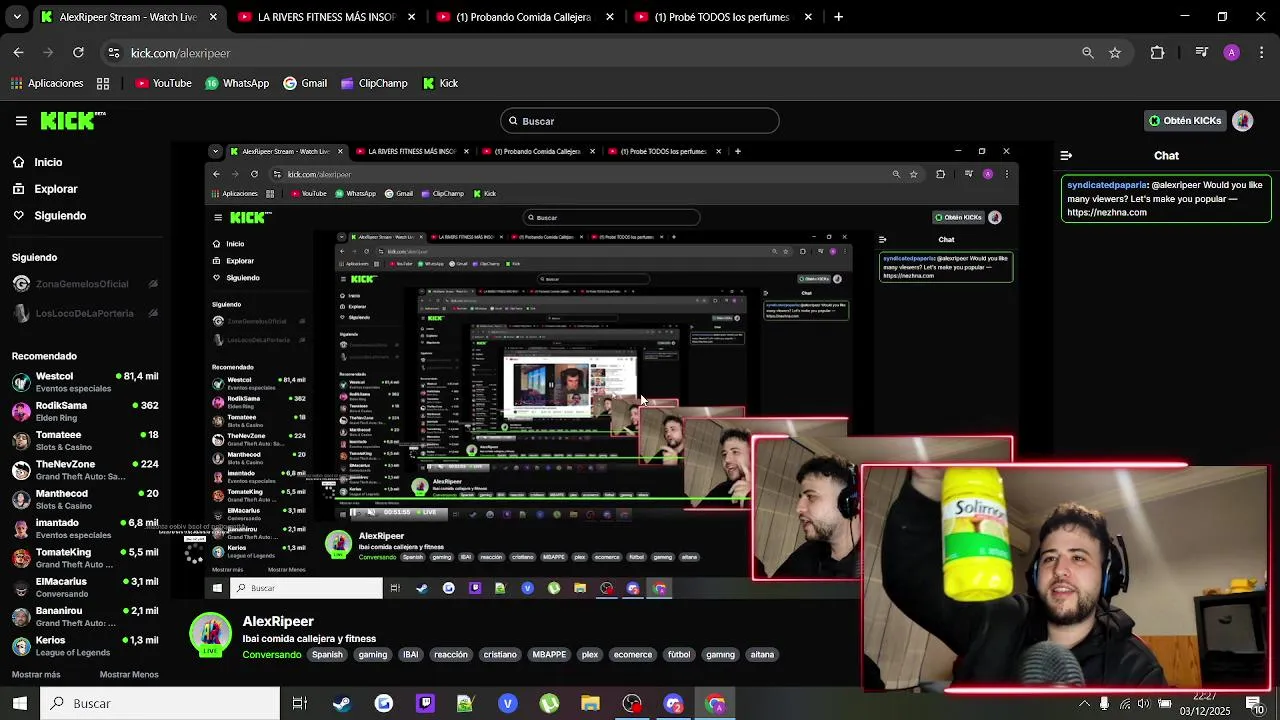Open Logitech G HUB from the taskbar
The height and width of the screenshot is (720, 1280).
click(383, 703)
